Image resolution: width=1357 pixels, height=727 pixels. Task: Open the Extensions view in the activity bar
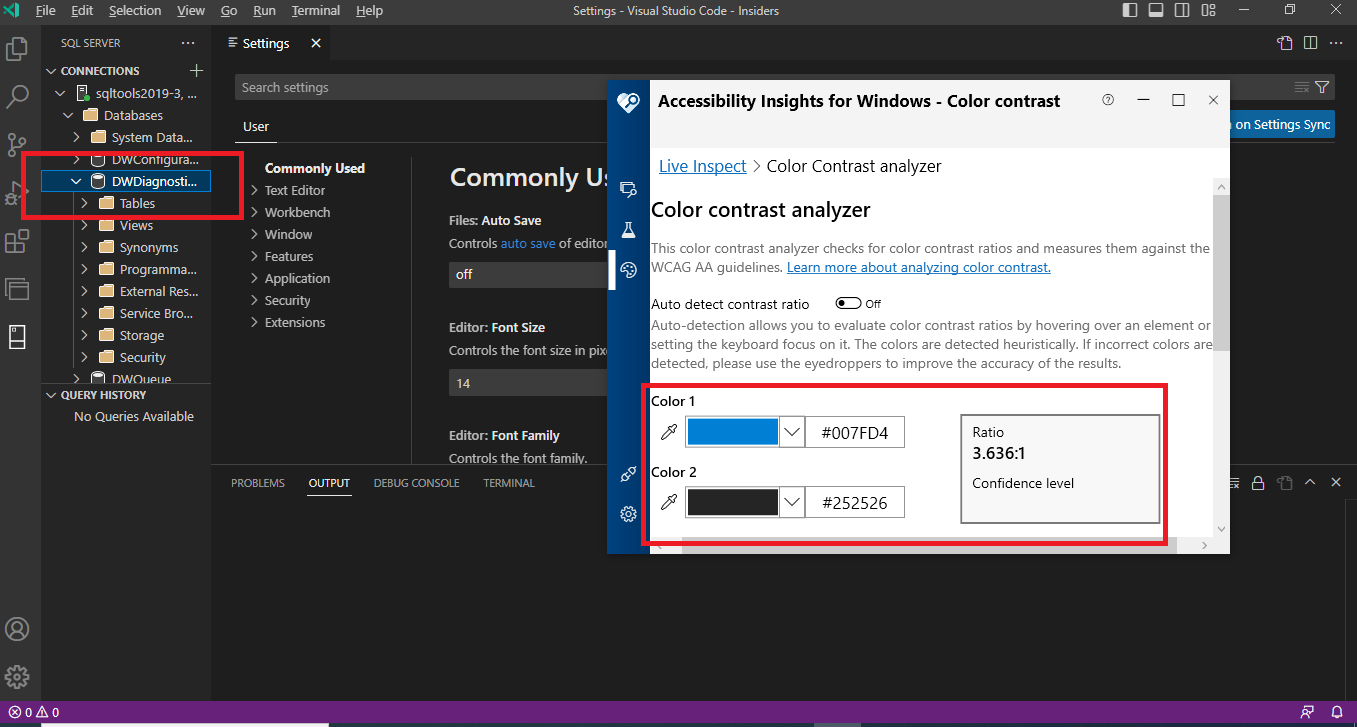click(x=17, y=241)
